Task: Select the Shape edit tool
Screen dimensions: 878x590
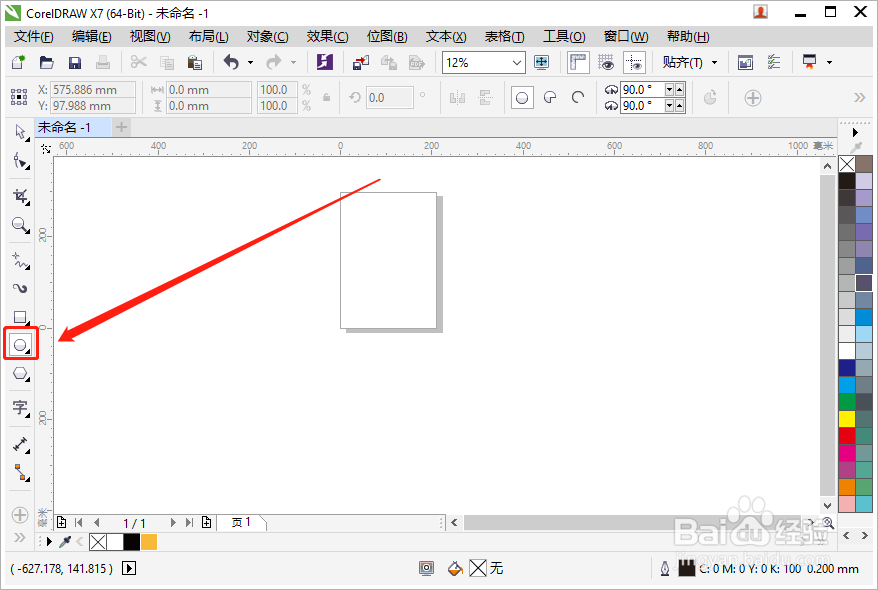Action: 21,161
